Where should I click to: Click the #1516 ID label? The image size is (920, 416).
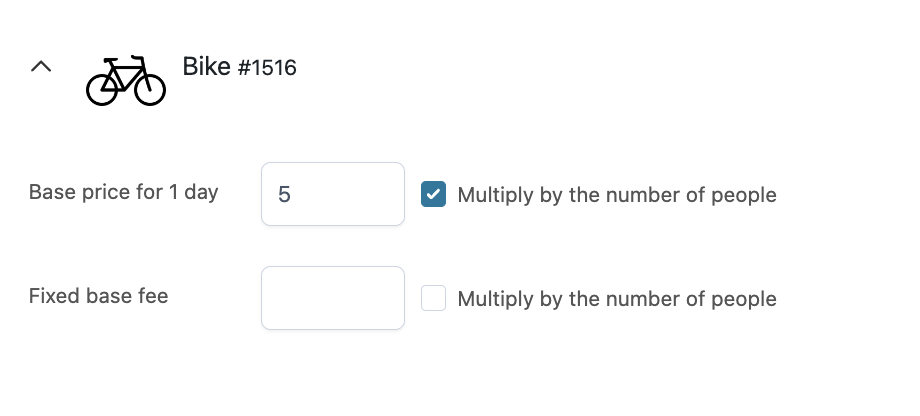pos(267,68)
